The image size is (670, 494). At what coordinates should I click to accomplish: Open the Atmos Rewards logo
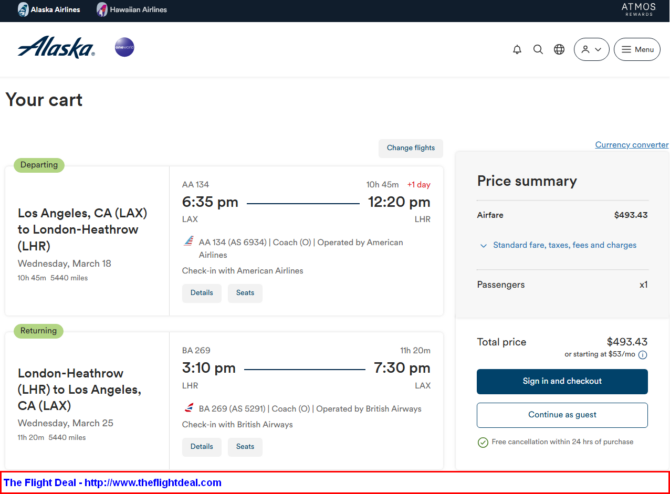click(x=638, y=10)
